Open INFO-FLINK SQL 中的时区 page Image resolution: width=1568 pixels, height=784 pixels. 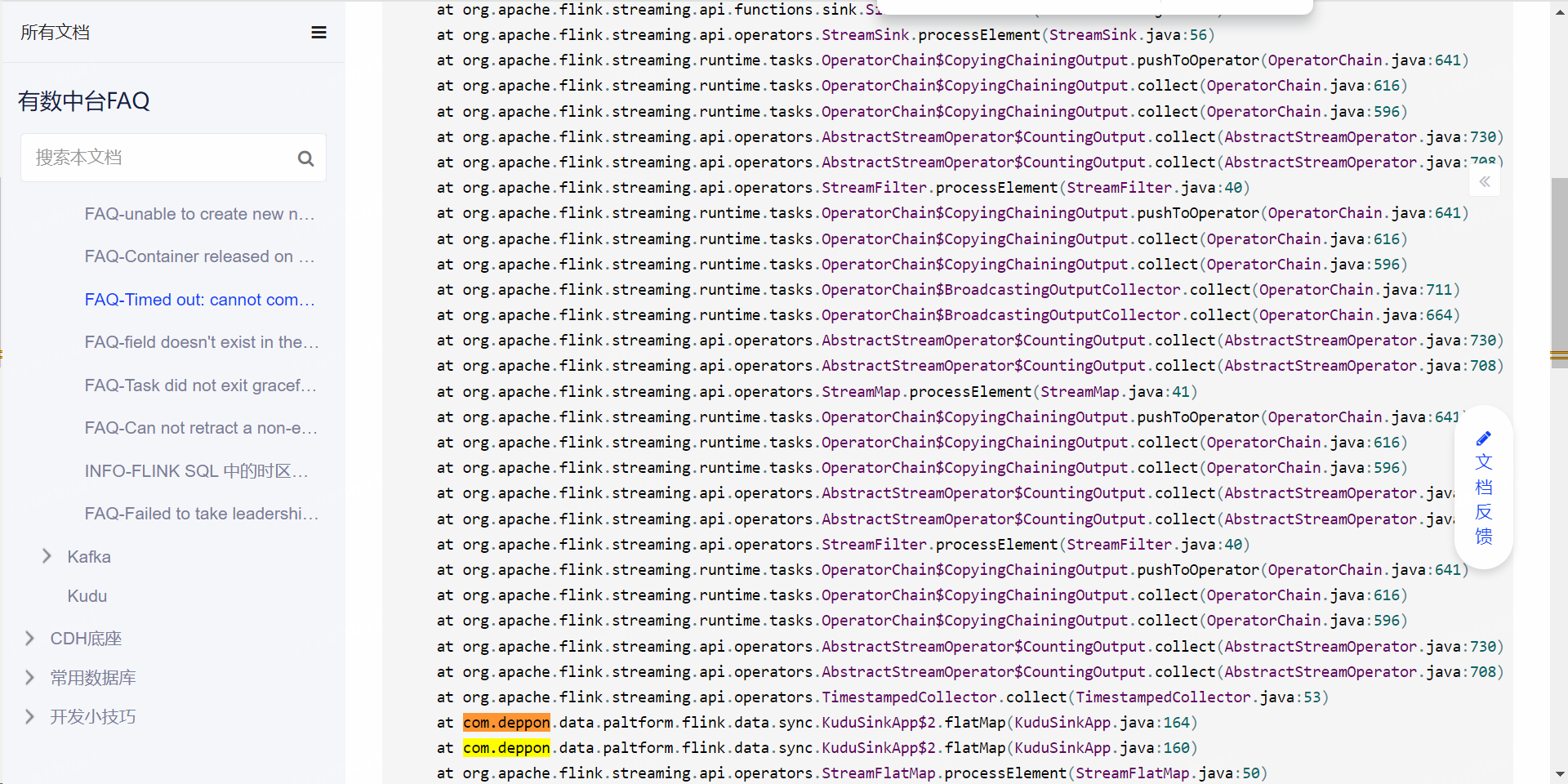pos(196,471)
